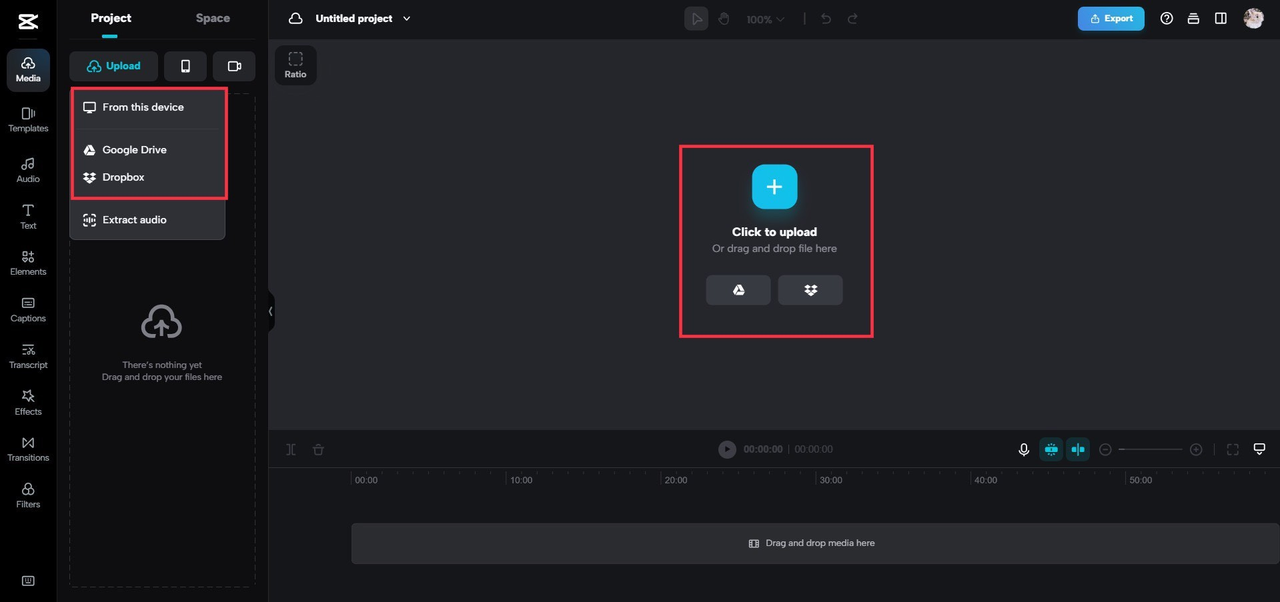This screenshot has width=1280, height=602.
Task: Toggle the magnetic snap timeline button
Action: (x=1051, y=450)
